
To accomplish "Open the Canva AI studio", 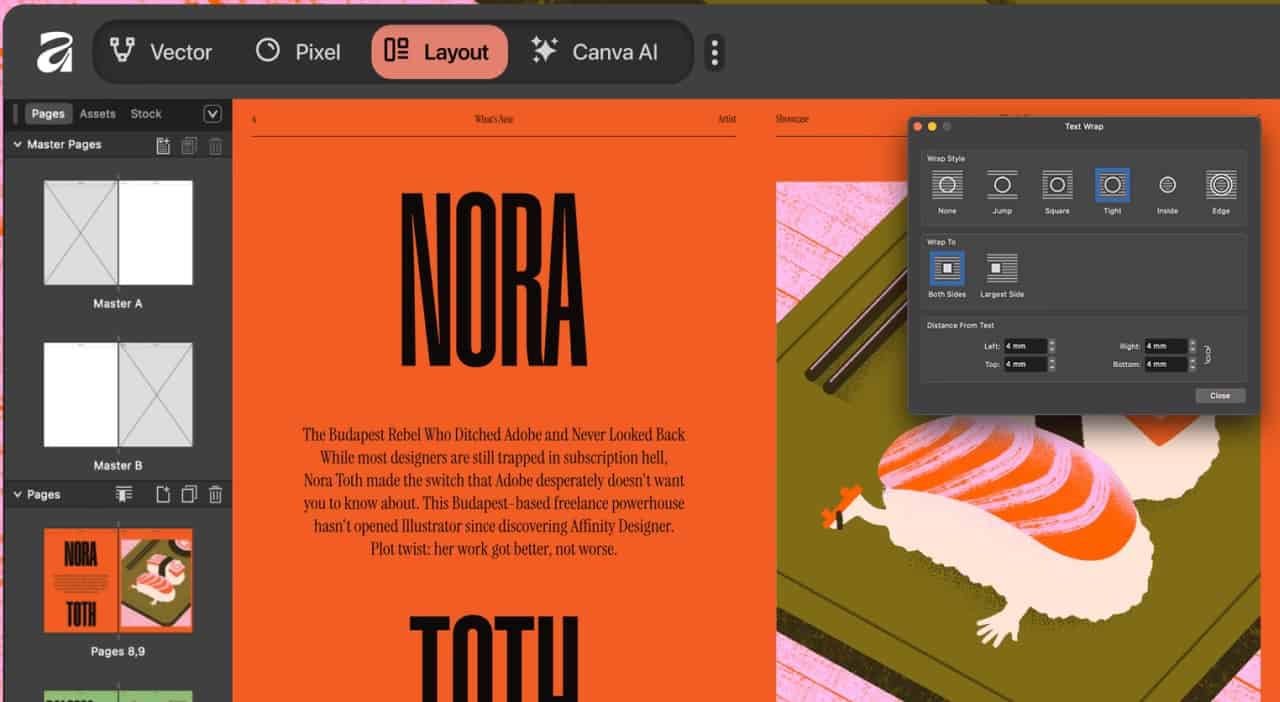I will coord(595,52).
